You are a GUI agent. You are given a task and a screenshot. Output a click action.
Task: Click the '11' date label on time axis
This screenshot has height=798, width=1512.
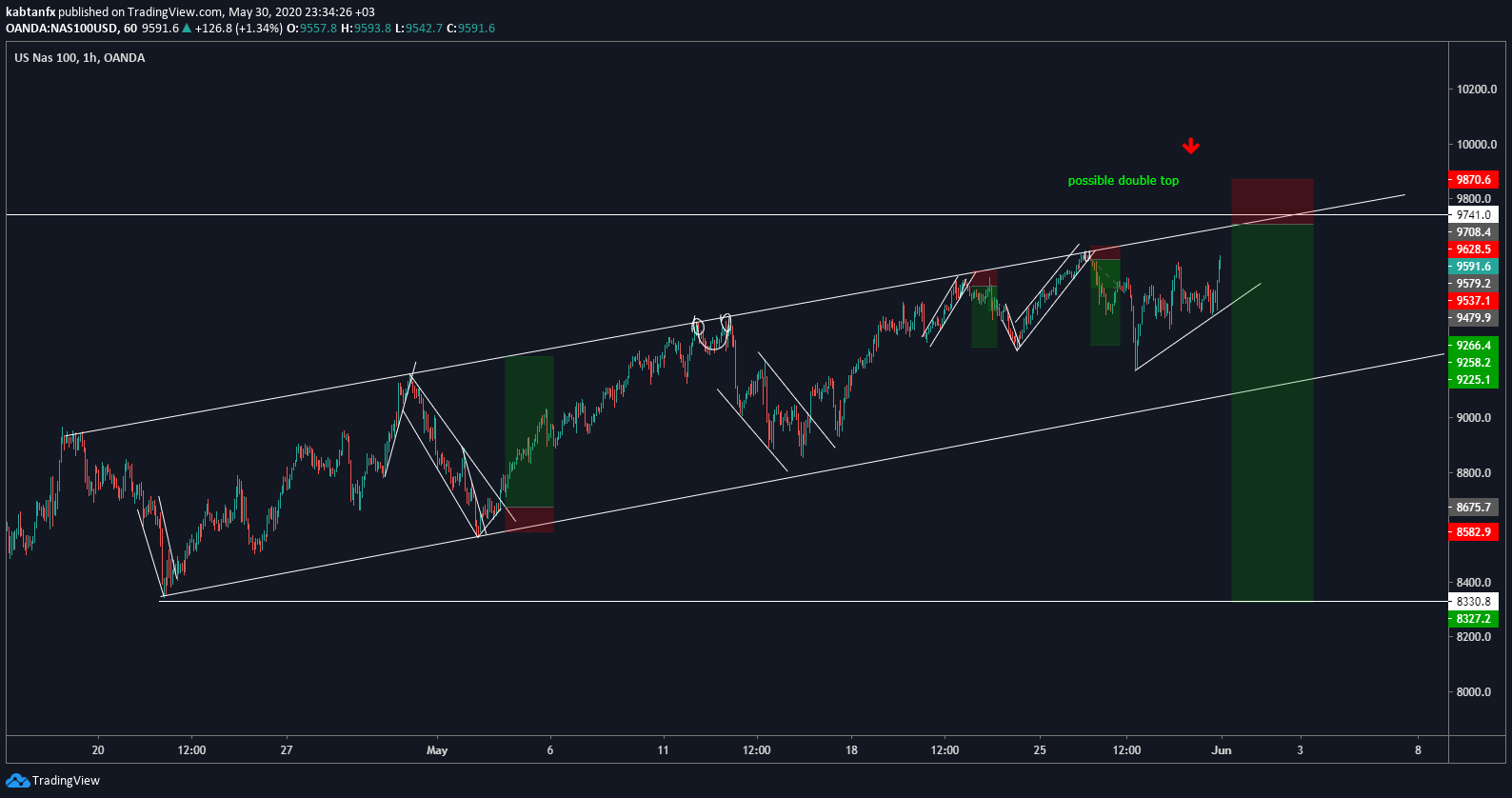click(x=663, y=750)
